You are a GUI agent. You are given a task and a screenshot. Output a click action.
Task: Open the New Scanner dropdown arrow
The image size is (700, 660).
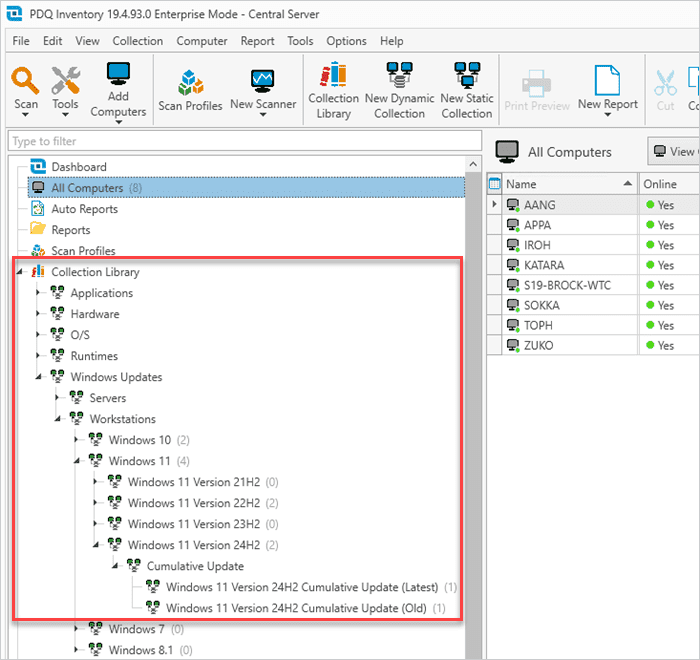tap(263, 115)
